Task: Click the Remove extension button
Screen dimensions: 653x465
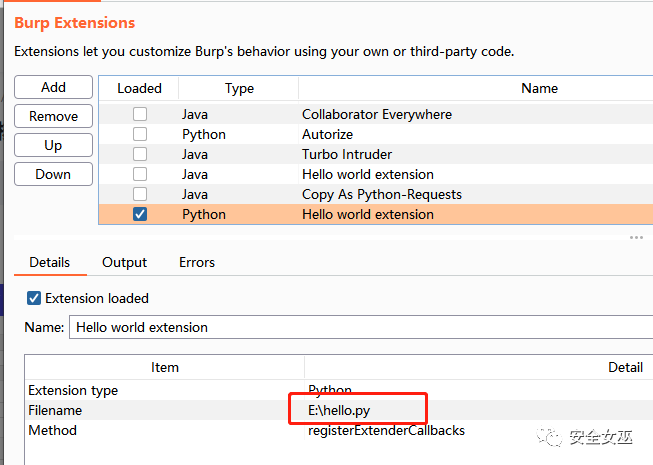Action: [53, 116]
